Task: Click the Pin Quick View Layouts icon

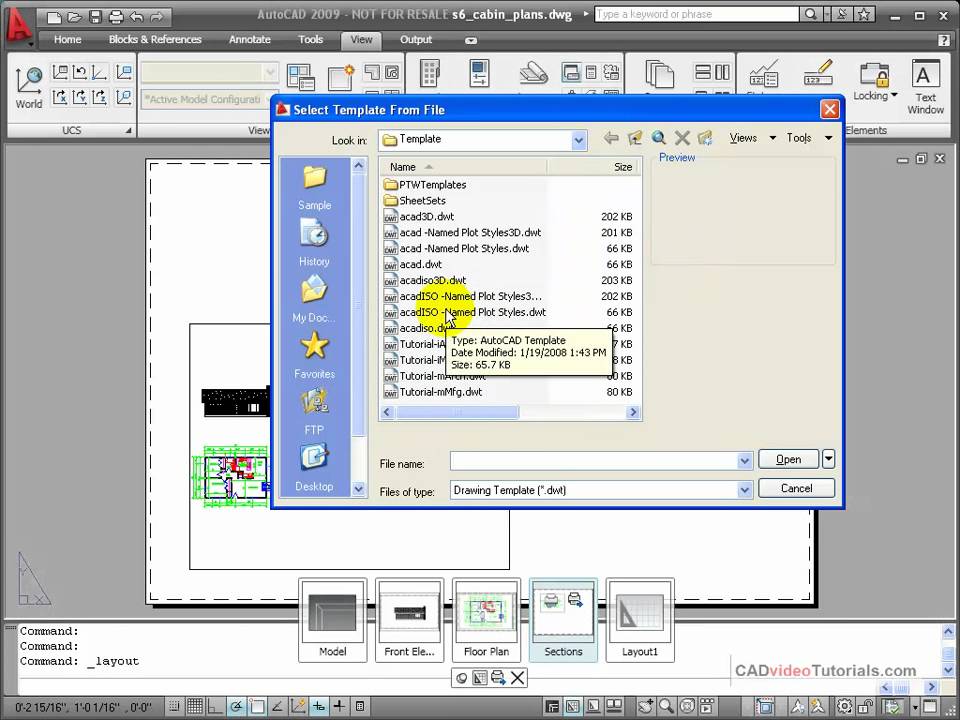Action: pos(462,678)
